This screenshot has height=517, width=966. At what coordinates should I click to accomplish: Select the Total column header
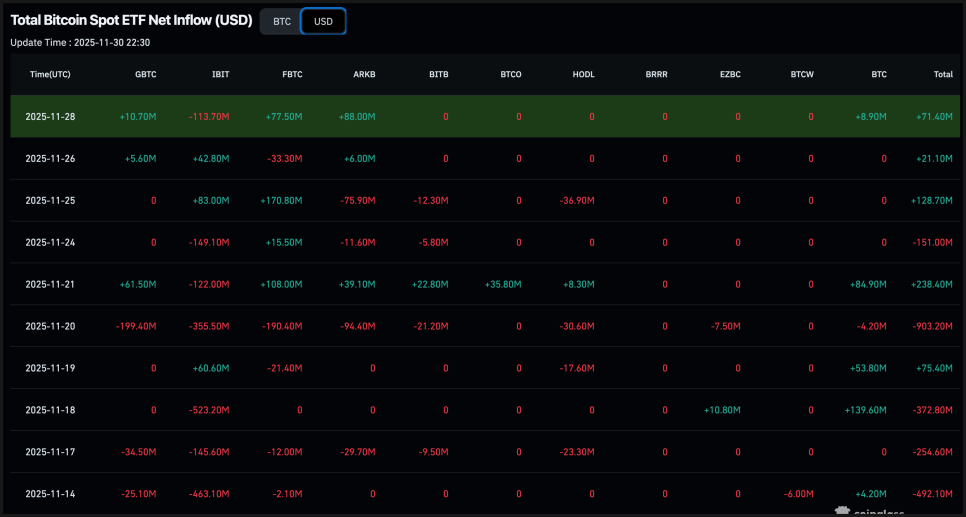(x=942, y=75)
